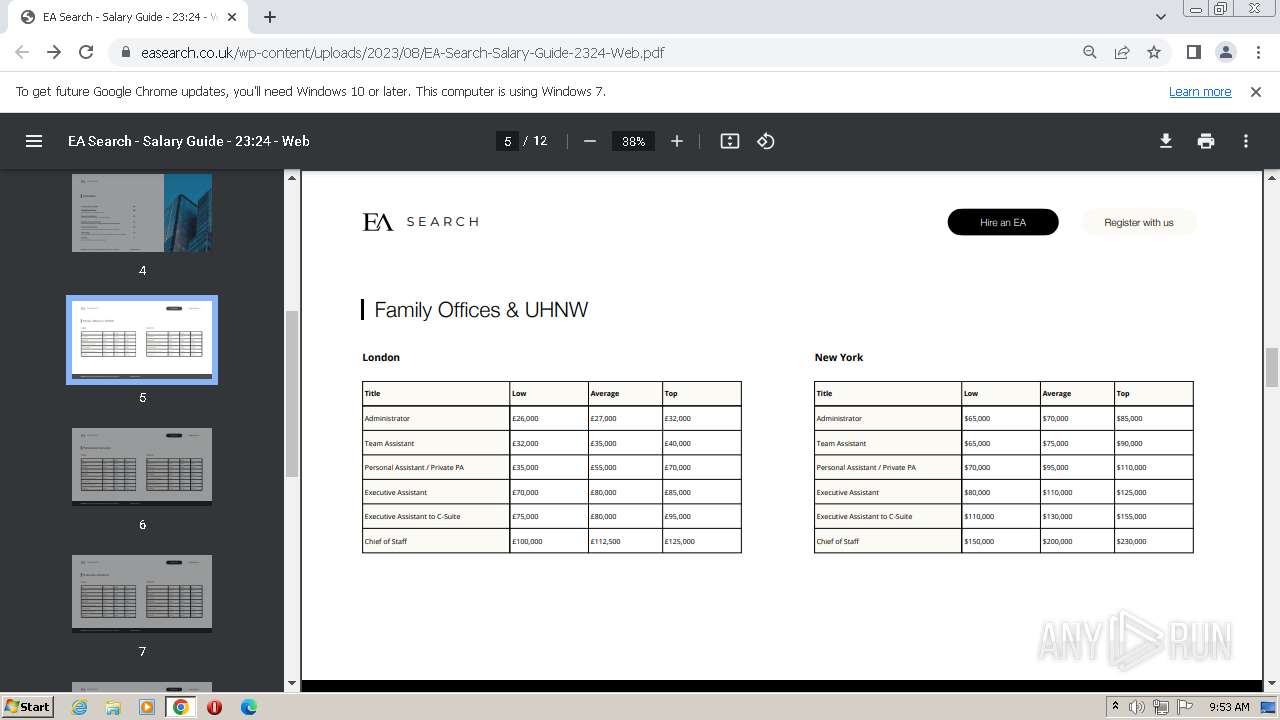Open the PDF viewer more actions menu
The image size is (1280, 720).
[1246, 141]
